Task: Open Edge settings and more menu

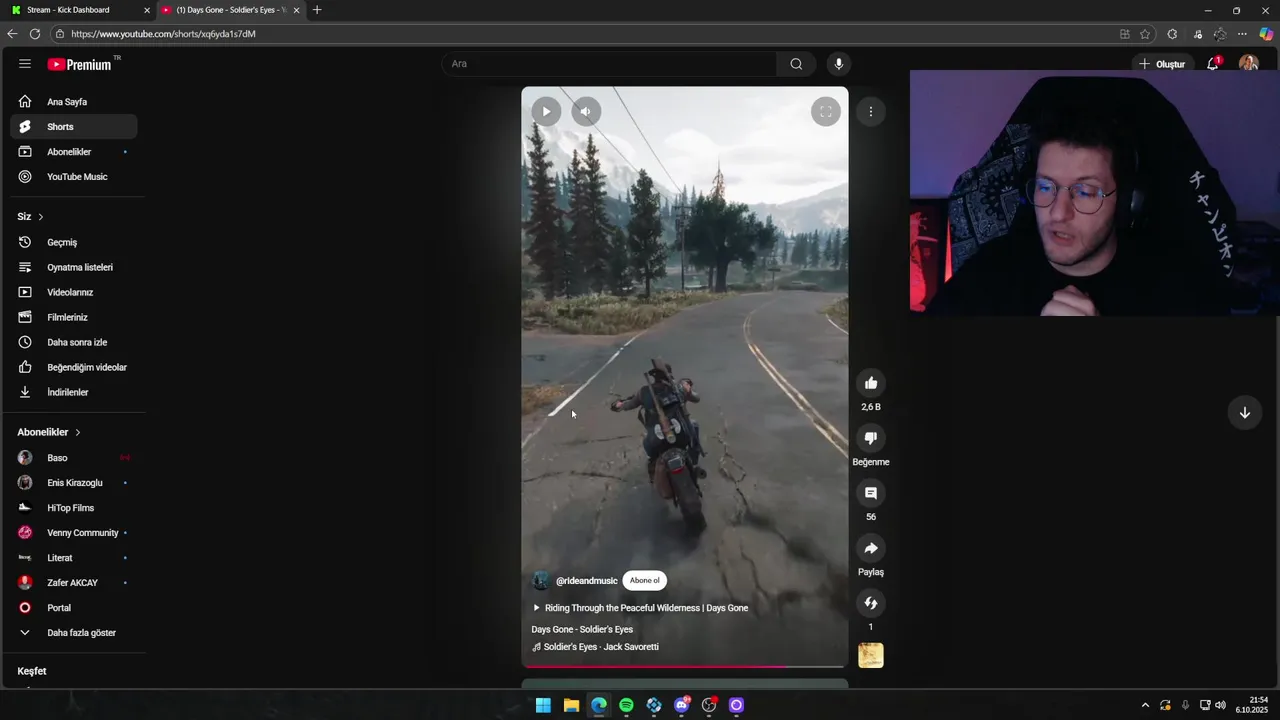Action: pyautogui.click(x=1242, y=34)
